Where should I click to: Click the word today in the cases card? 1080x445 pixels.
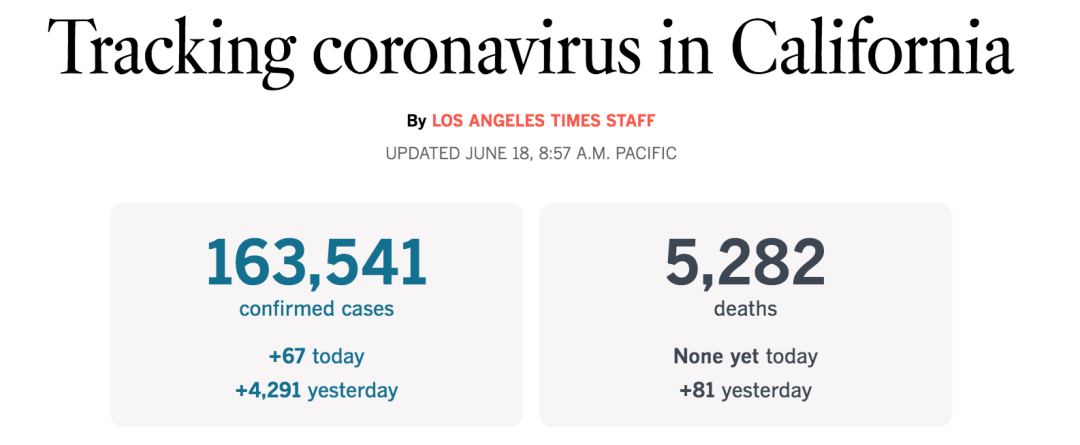coord(338,357)
